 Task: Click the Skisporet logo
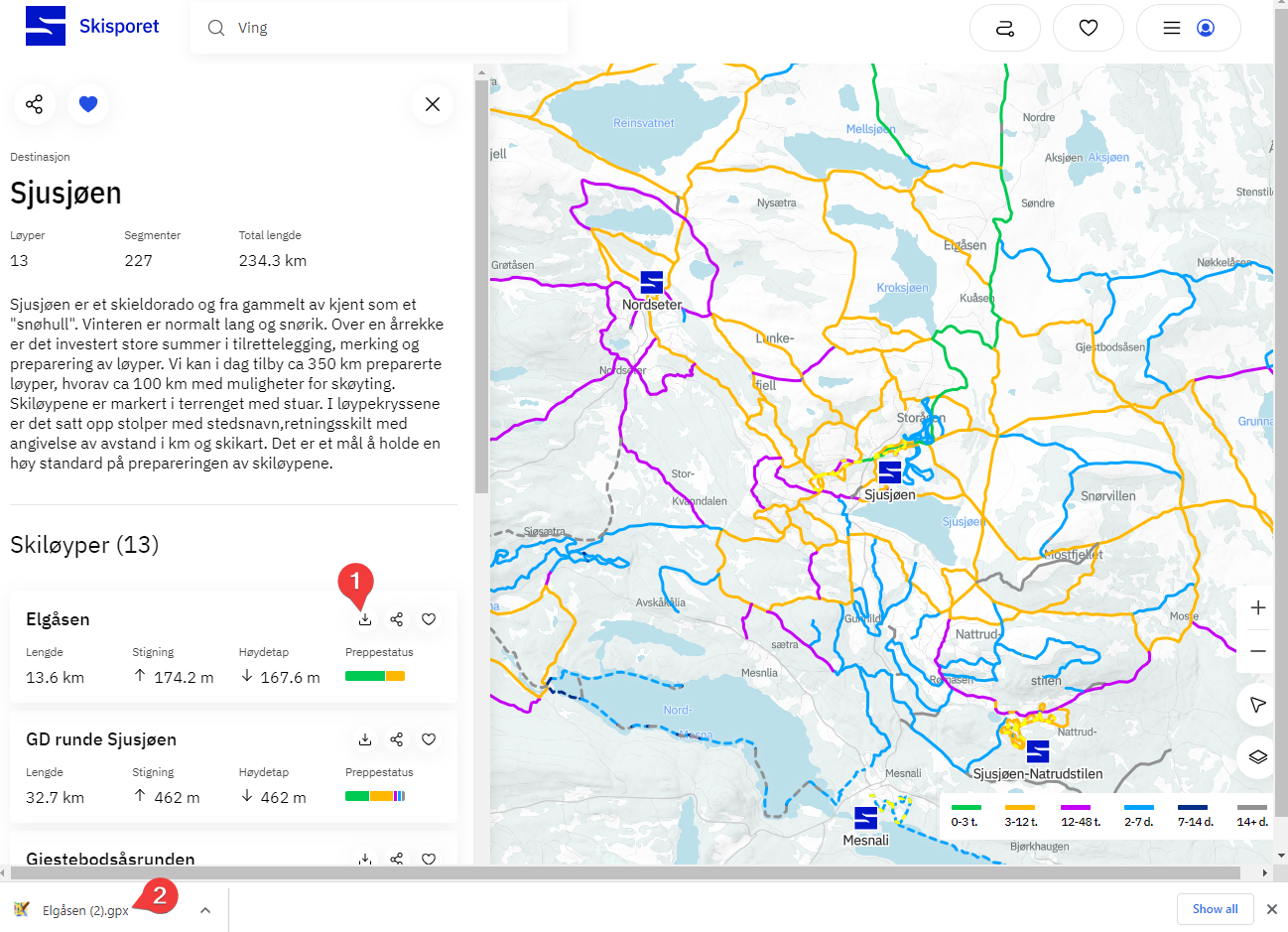(x=92, y=27)
